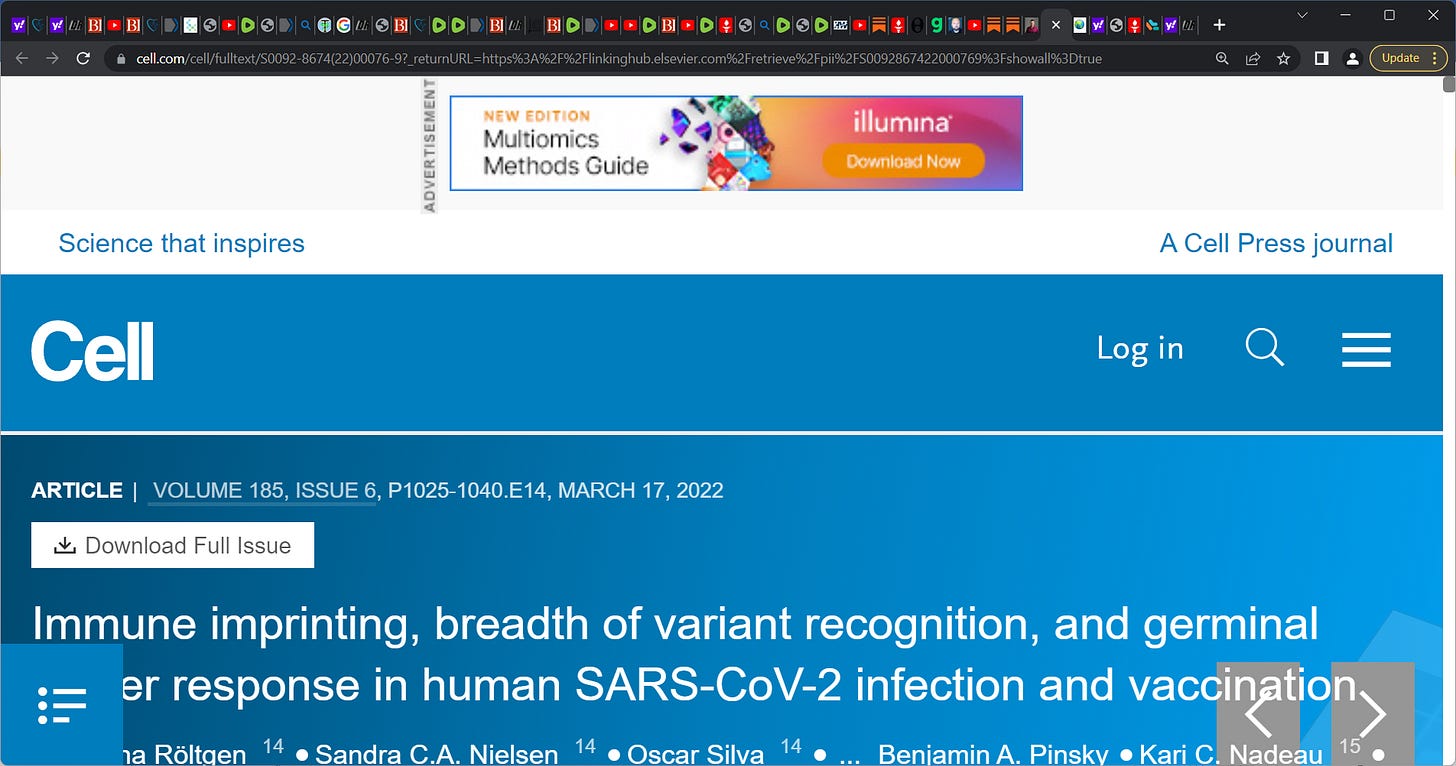Open the hamburger navigation menu
1456x766 pixels.
point(1366,350)
